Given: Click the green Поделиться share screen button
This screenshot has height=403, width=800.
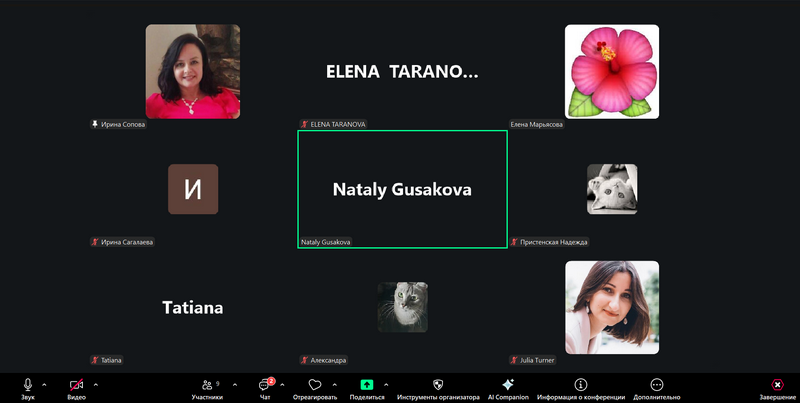Looking at the screenshot, I should click(x=367, y=385).
